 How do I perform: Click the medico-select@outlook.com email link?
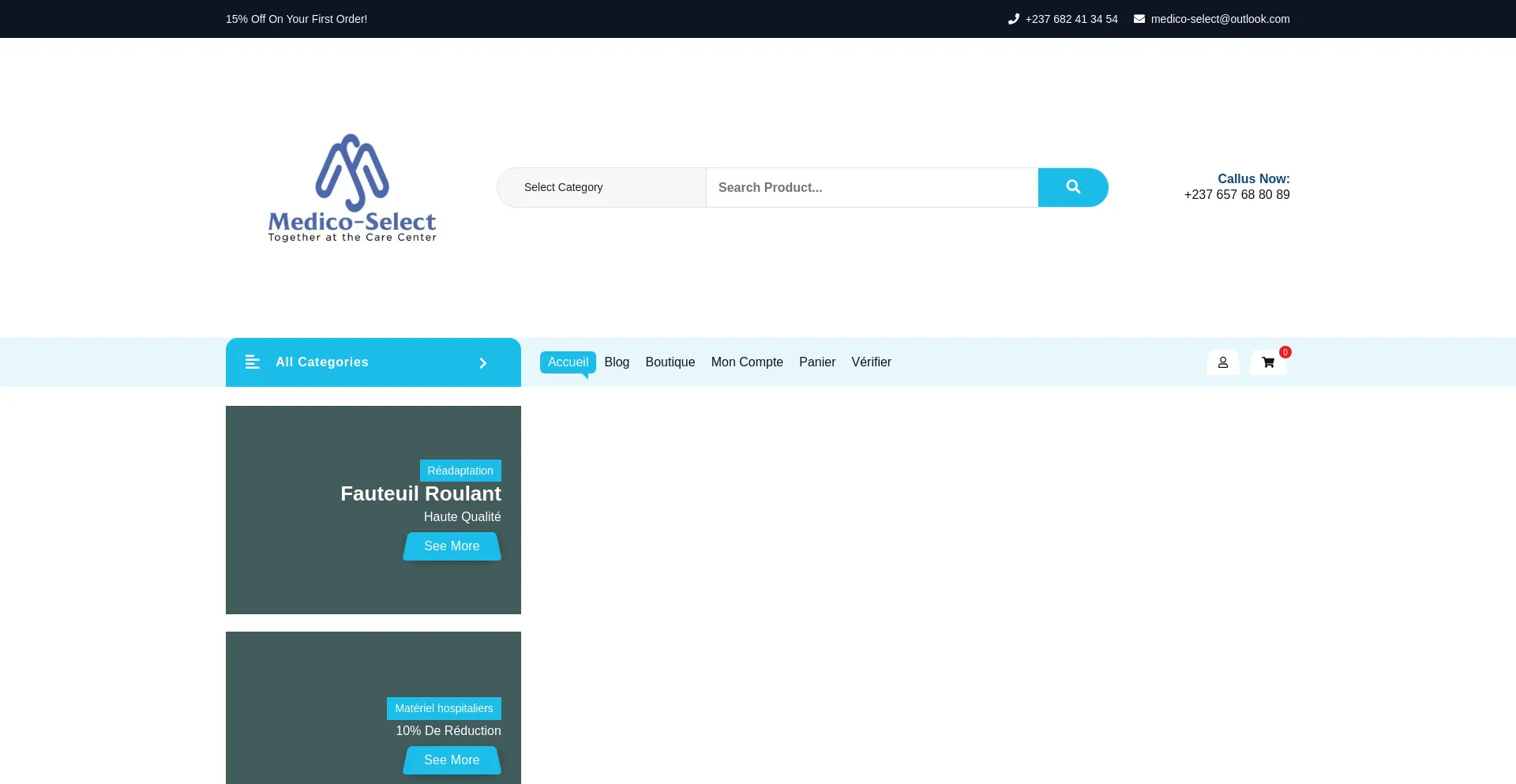pyautogui.click(x=1220, y=19)
